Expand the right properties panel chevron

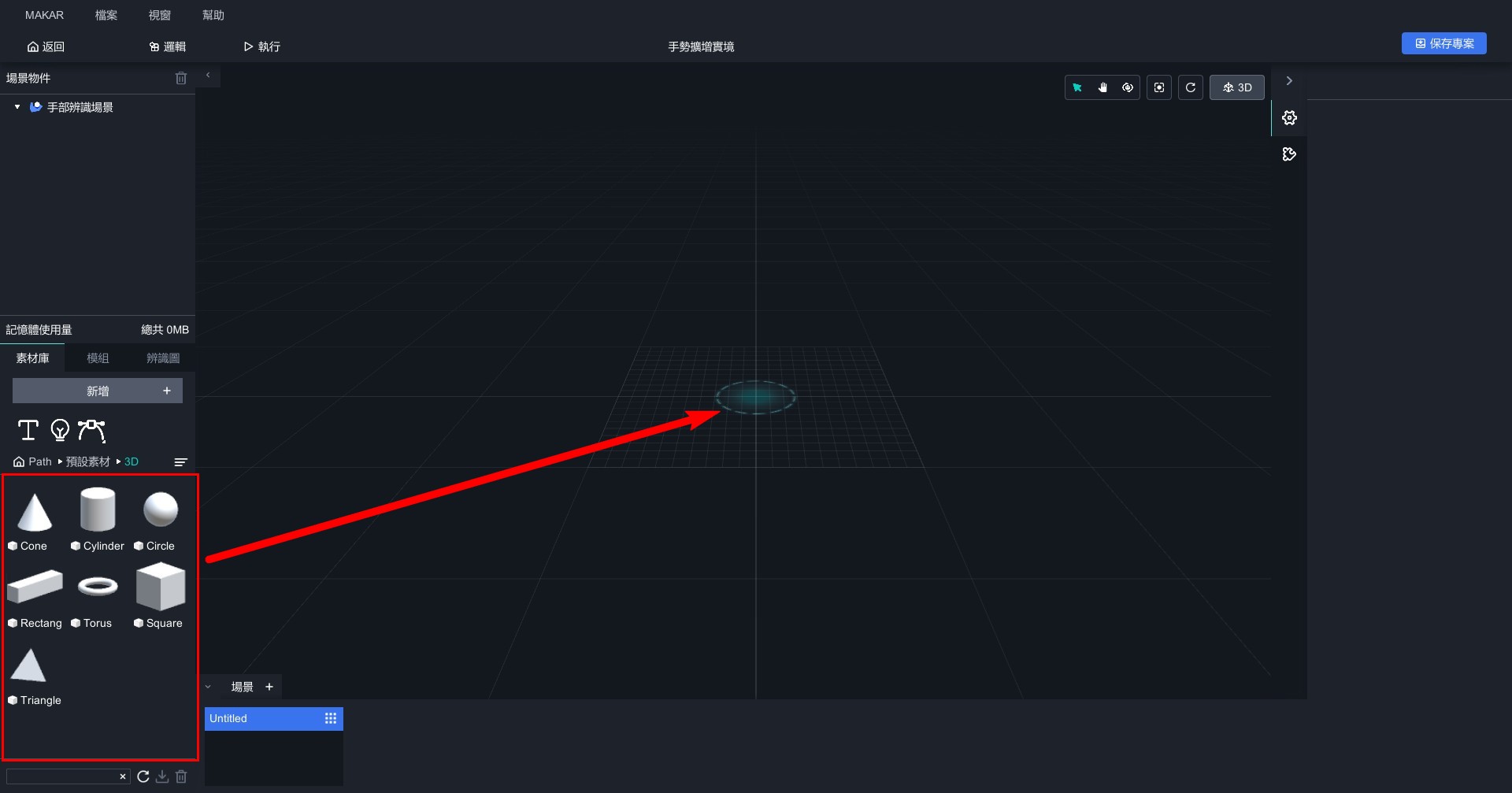[1289, 81]
